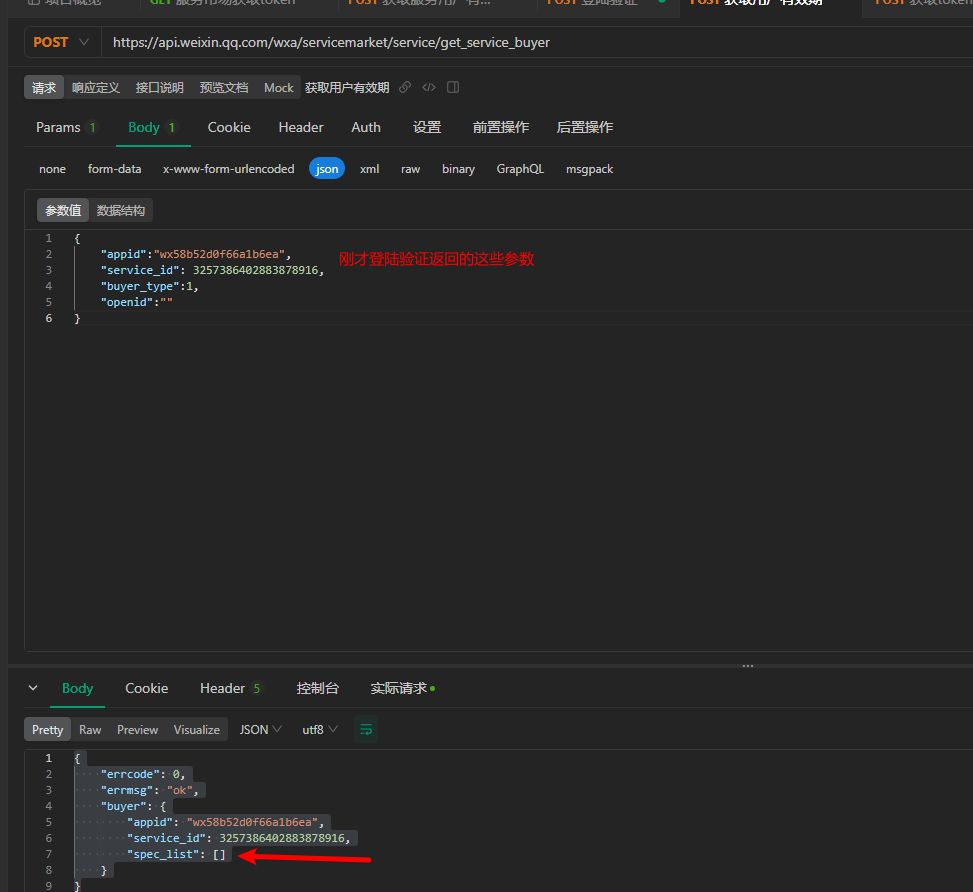This screenshot has height=892, width=973.
Task: Click the "openid" line in request body
Action: tap(137, 302)
